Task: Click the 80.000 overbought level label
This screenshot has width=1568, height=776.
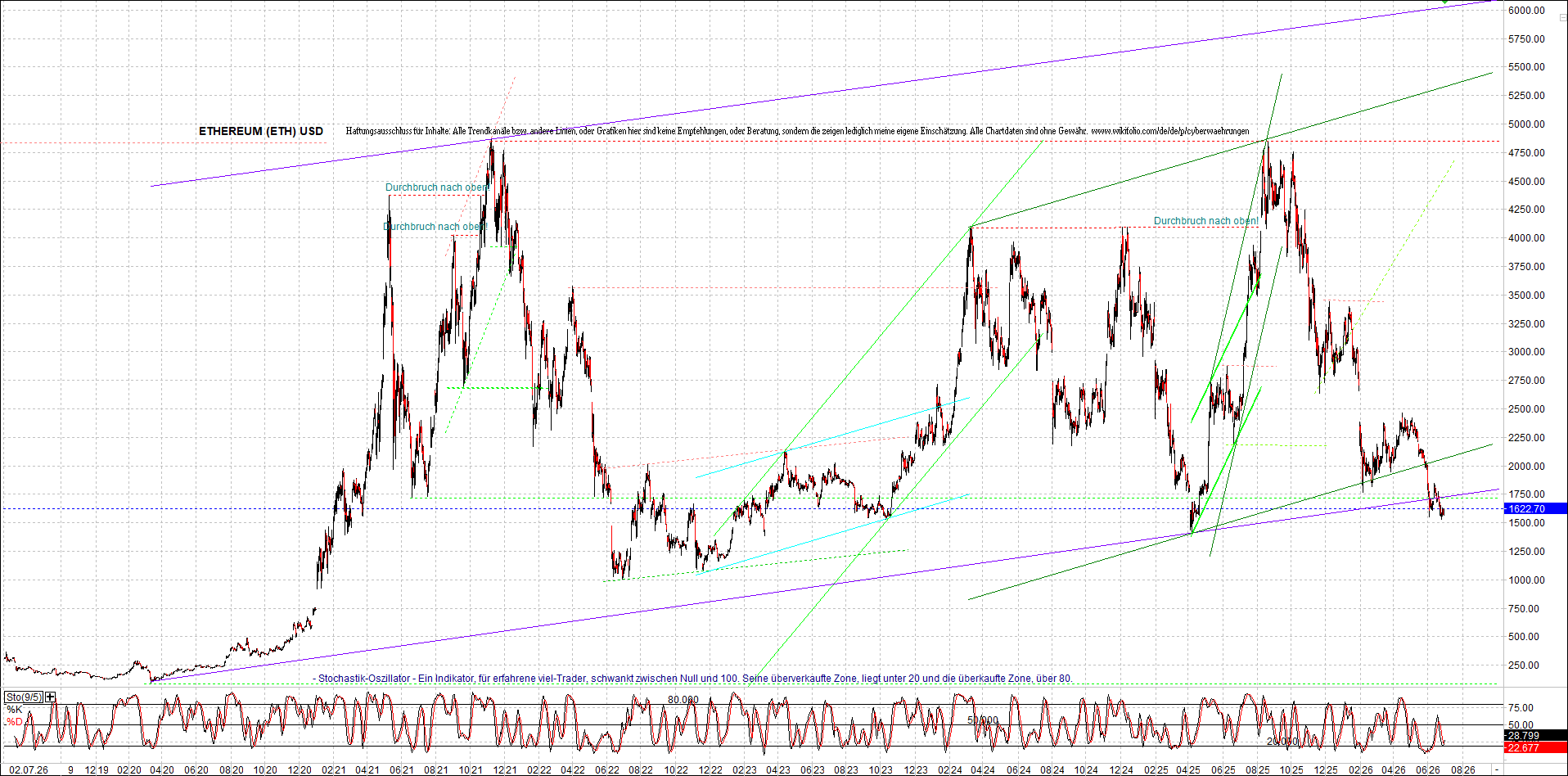Action: pyautogui.click(x=683, y=700)
